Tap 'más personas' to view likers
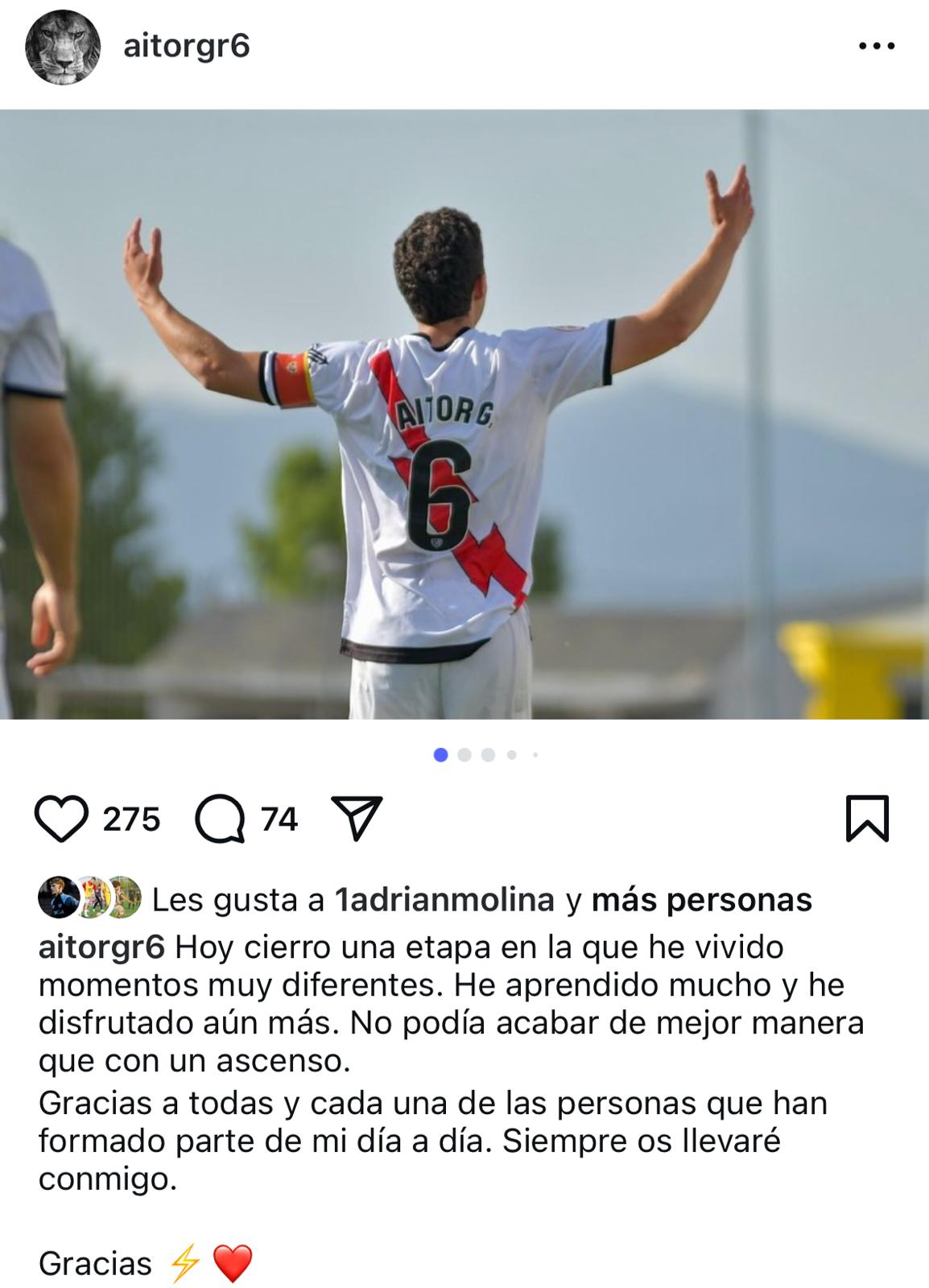Image resolution: width=929 pixels, height=1288 pixels. tap(701, 899)
